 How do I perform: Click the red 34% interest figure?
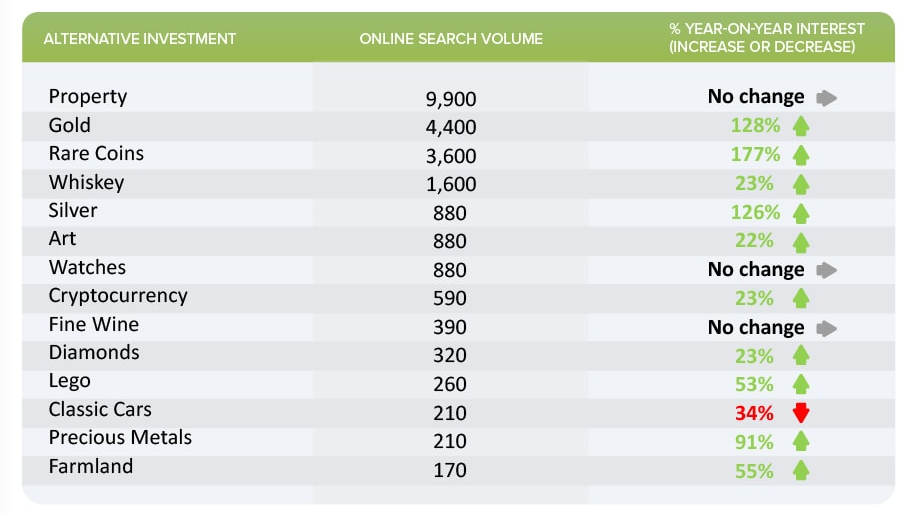point(754,414)
